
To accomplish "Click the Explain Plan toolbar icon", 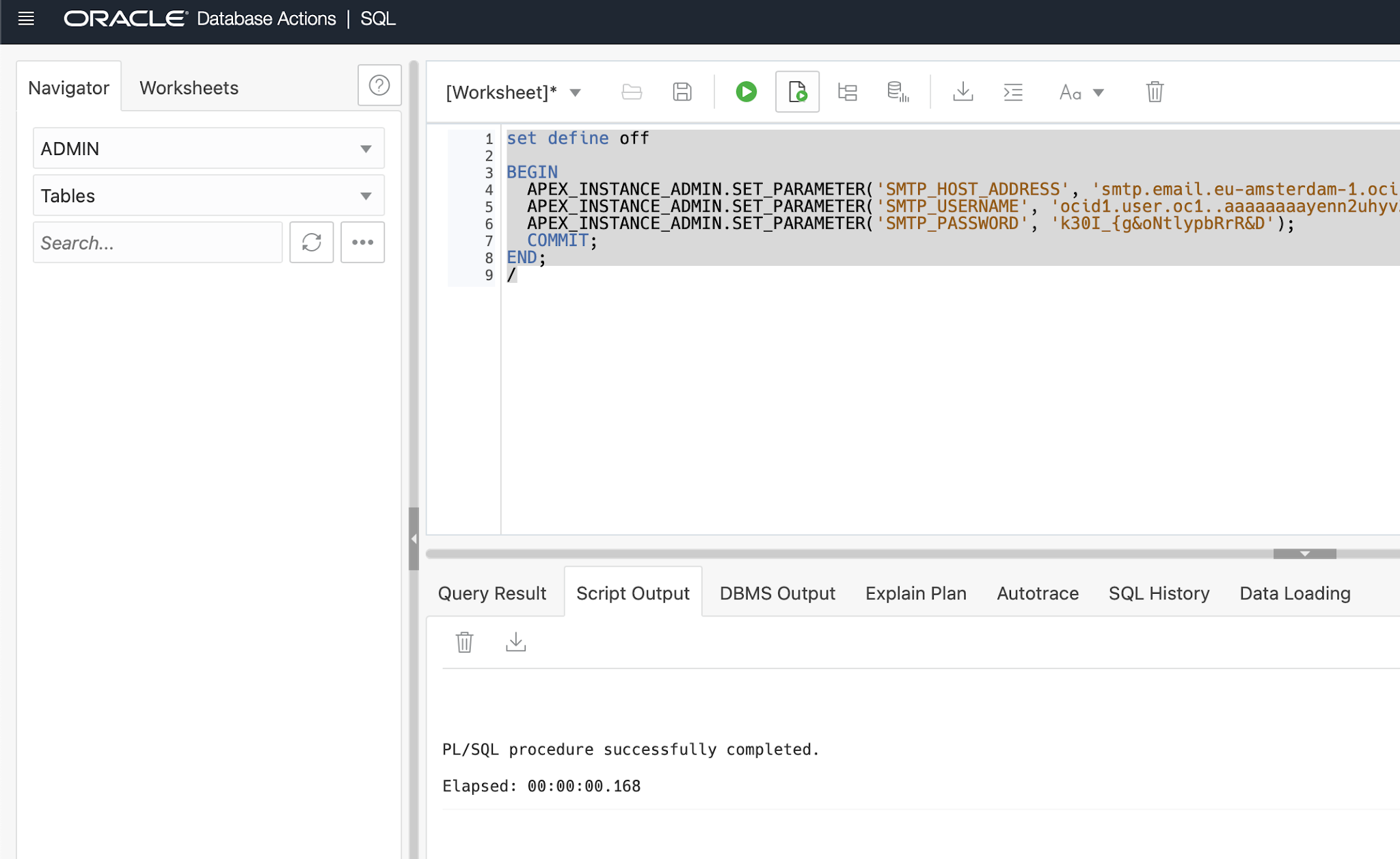I will pos(848,92).
